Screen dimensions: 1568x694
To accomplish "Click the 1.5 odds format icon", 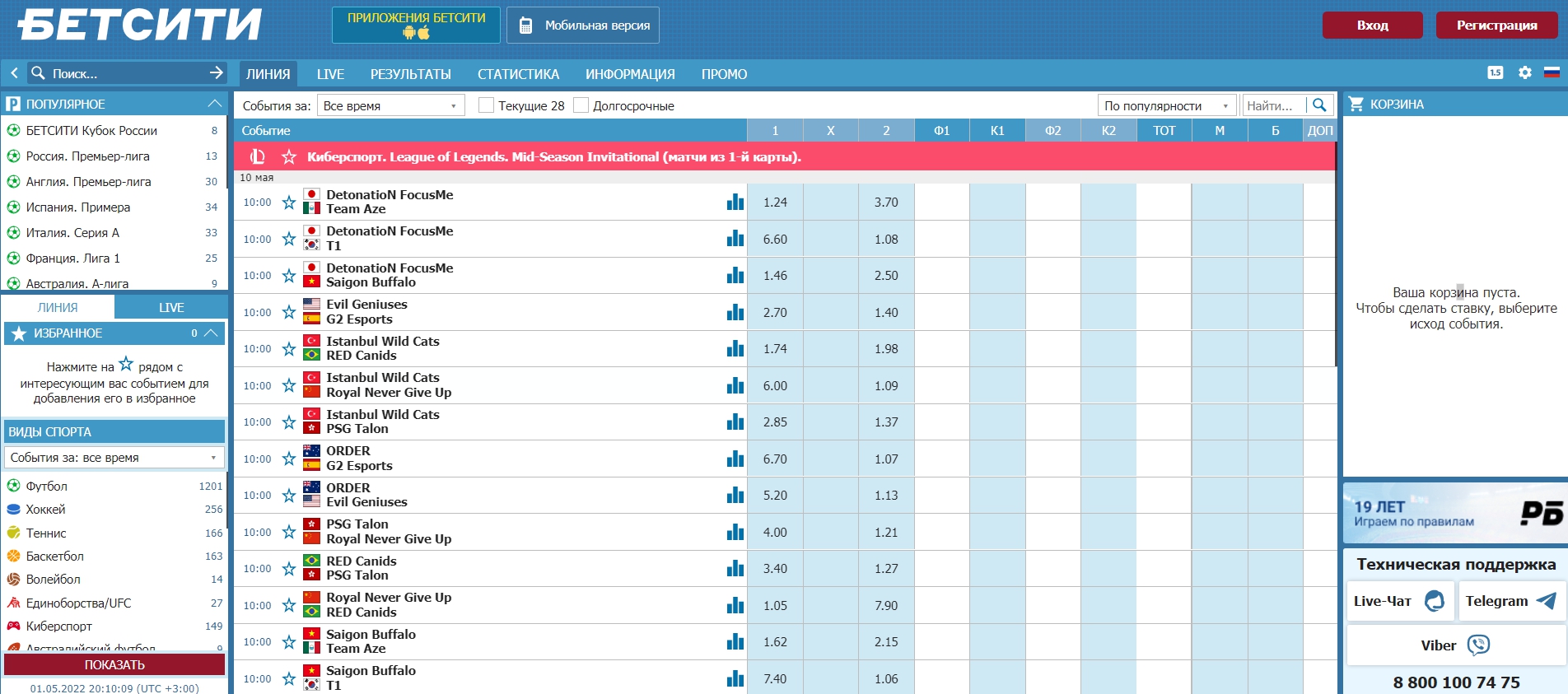I will click(x=1496, y=72).
